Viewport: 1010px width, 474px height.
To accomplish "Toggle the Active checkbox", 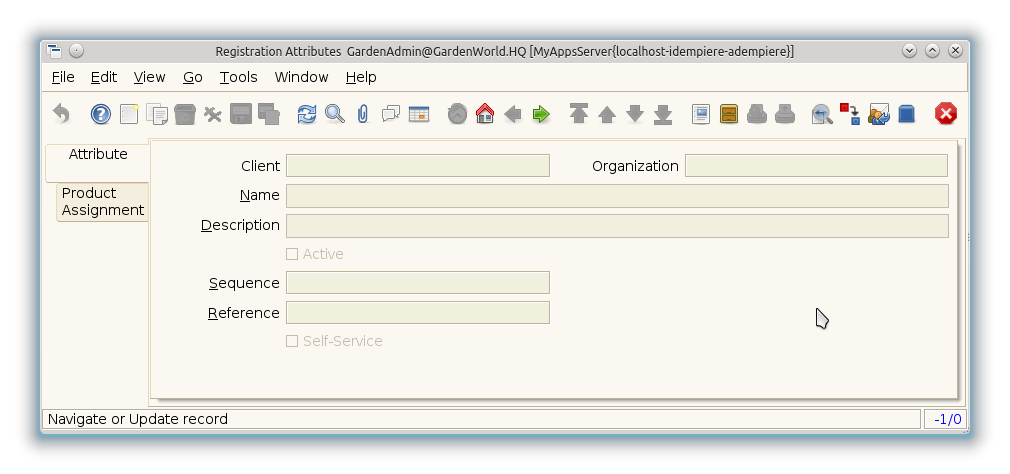I will click(x=292, y=254).
